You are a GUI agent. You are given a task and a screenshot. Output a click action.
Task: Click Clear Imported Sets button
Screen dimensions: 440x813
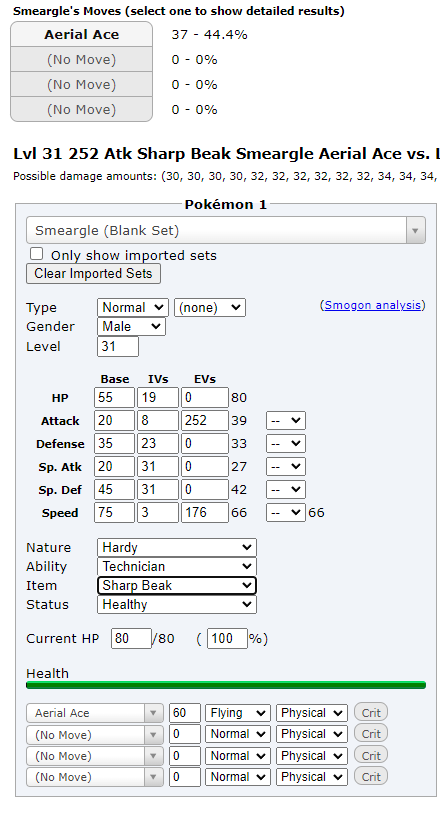[x=93, y=273]
